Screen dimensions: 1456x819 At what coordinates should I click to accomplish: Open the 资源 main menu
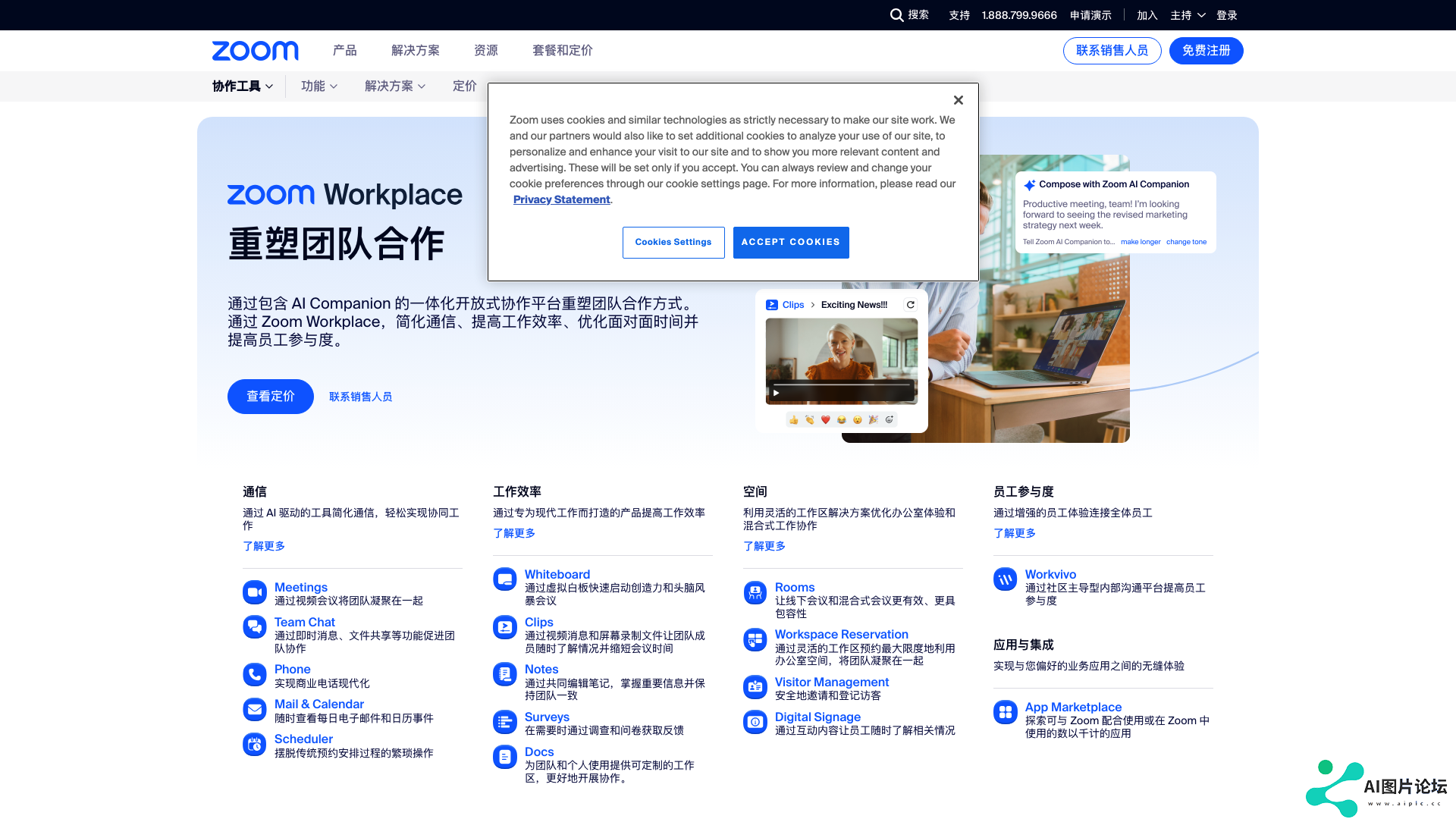[486, 51]
